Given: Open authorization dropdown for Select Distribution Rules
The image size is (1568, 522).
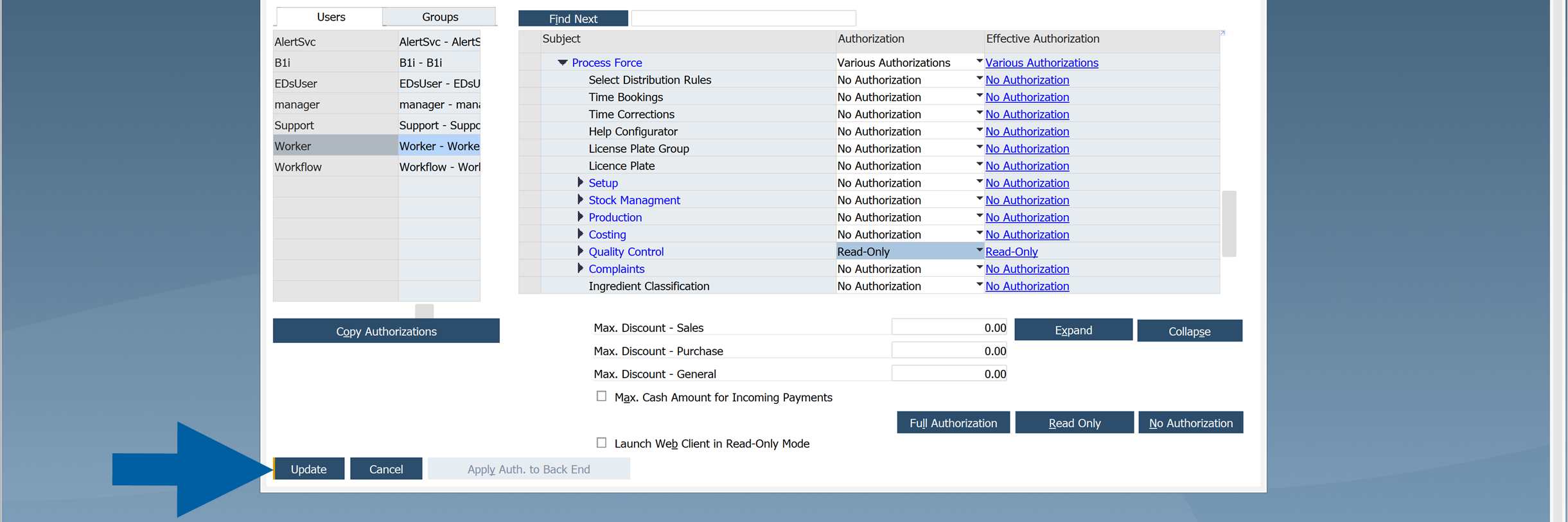Looking at the screenshot, I should click(x=979, y=78).
